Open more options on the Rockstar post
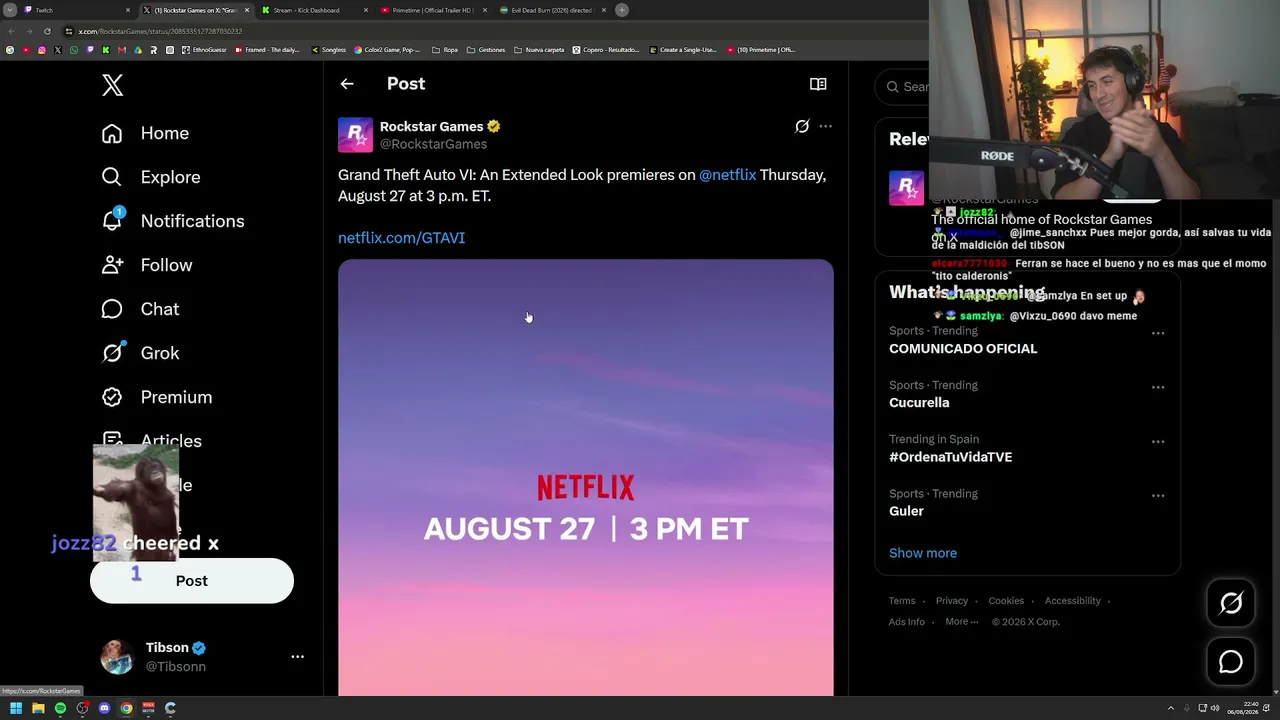Viewport: 1280px width, 720px height. [x=825, y=126]
